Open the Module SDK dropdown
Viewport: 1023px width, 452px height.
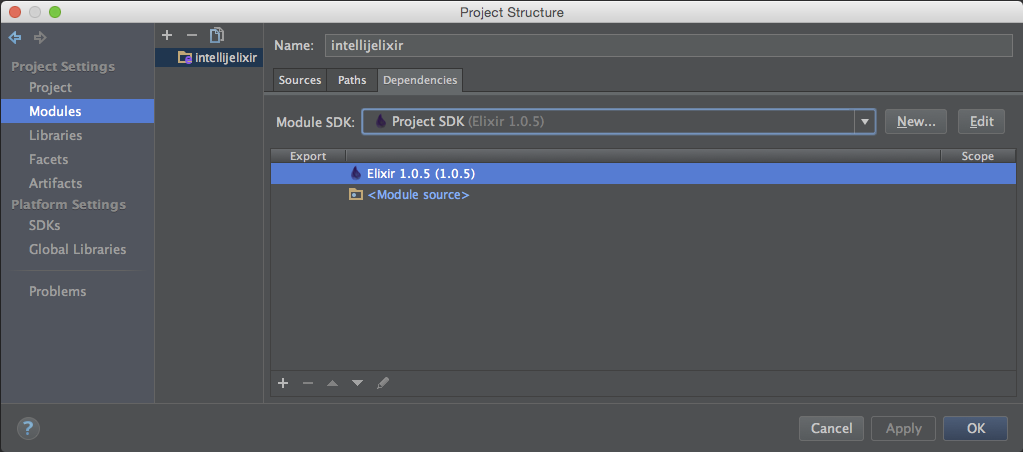(x=864, y=121)
